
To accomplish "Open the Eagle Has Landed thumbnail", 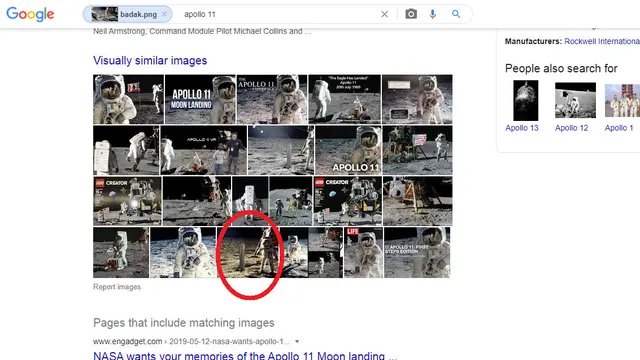I will 344,99.
